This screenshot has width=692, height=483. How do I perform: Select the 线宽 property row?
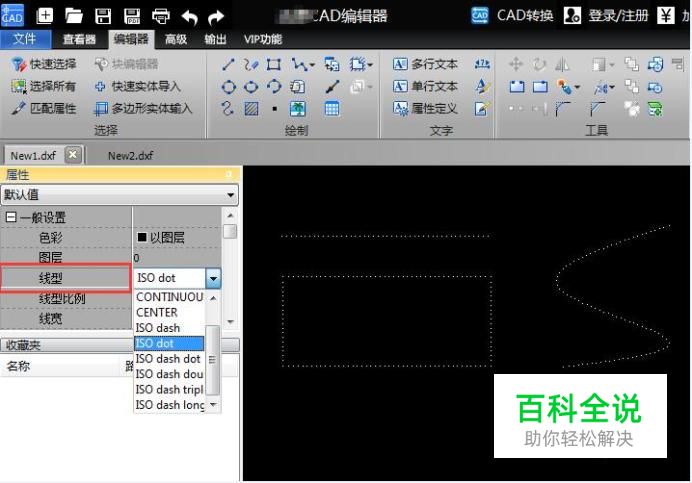point(66,318)
